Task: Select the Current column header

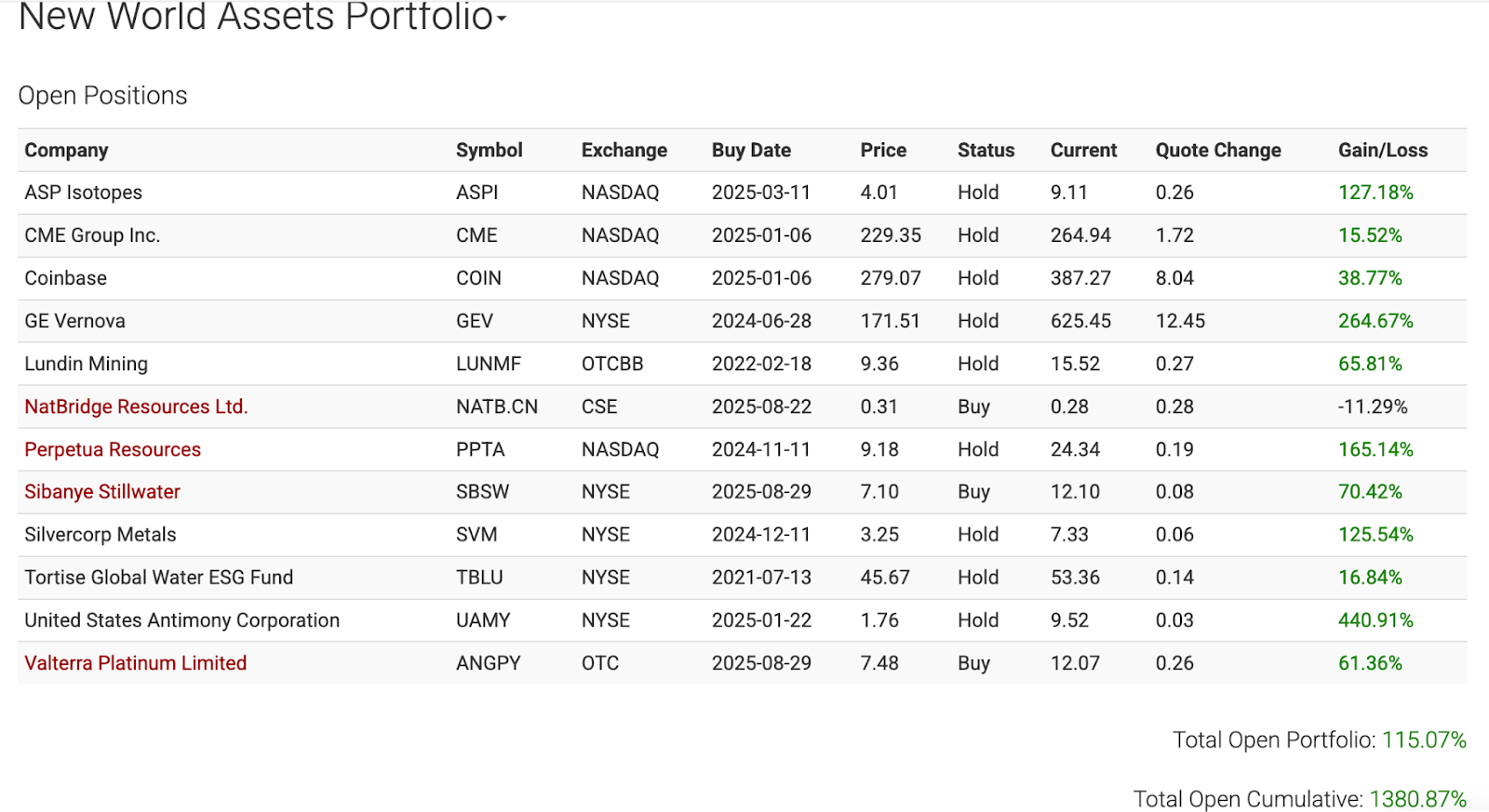Action: click(1083, 150)
